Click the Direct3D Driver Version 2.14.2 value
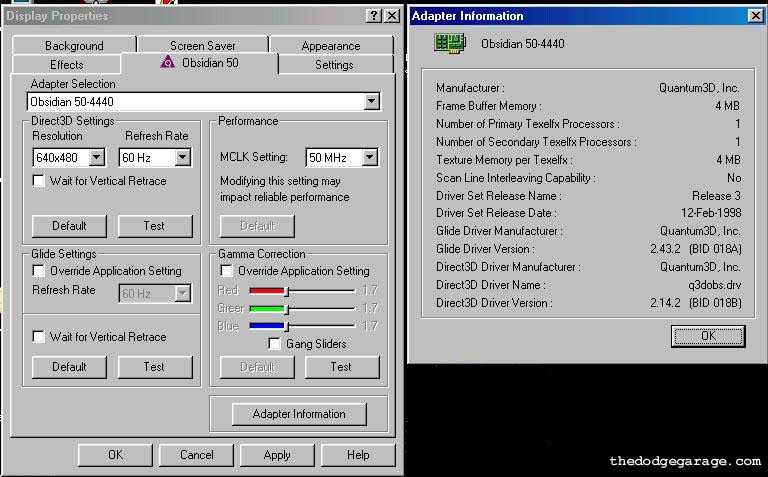The height and width of the screenshot is (477, 768). tap(696, 303)
